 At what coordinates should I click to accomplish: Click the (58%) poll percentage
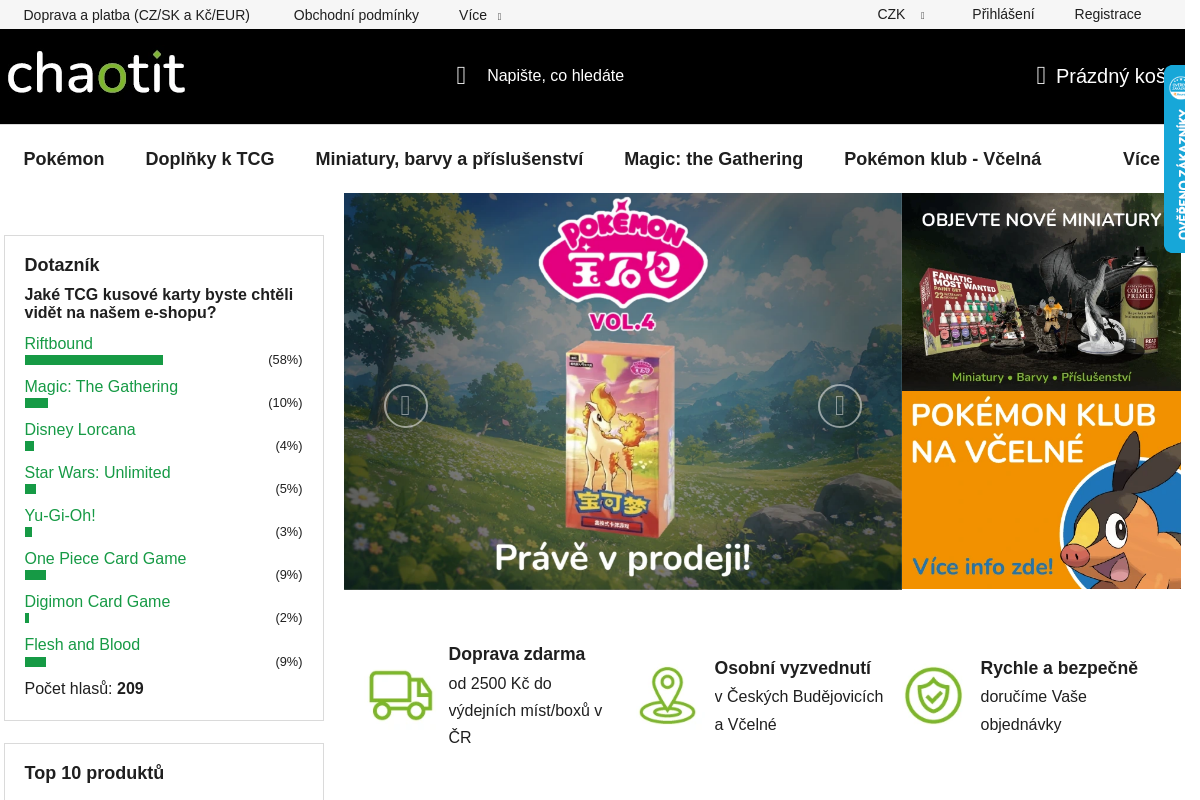point(285,360)
